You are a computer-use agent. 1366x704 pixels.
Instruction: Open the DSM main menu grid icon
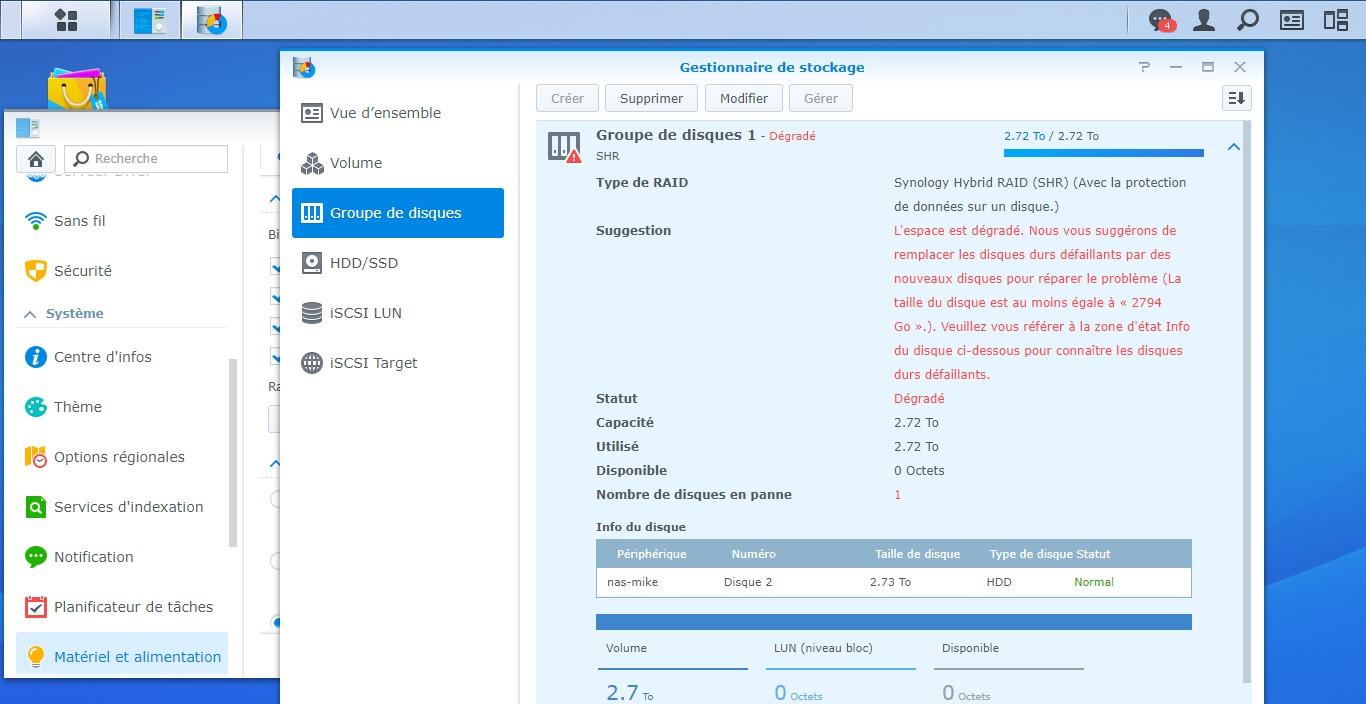(66, 20)
